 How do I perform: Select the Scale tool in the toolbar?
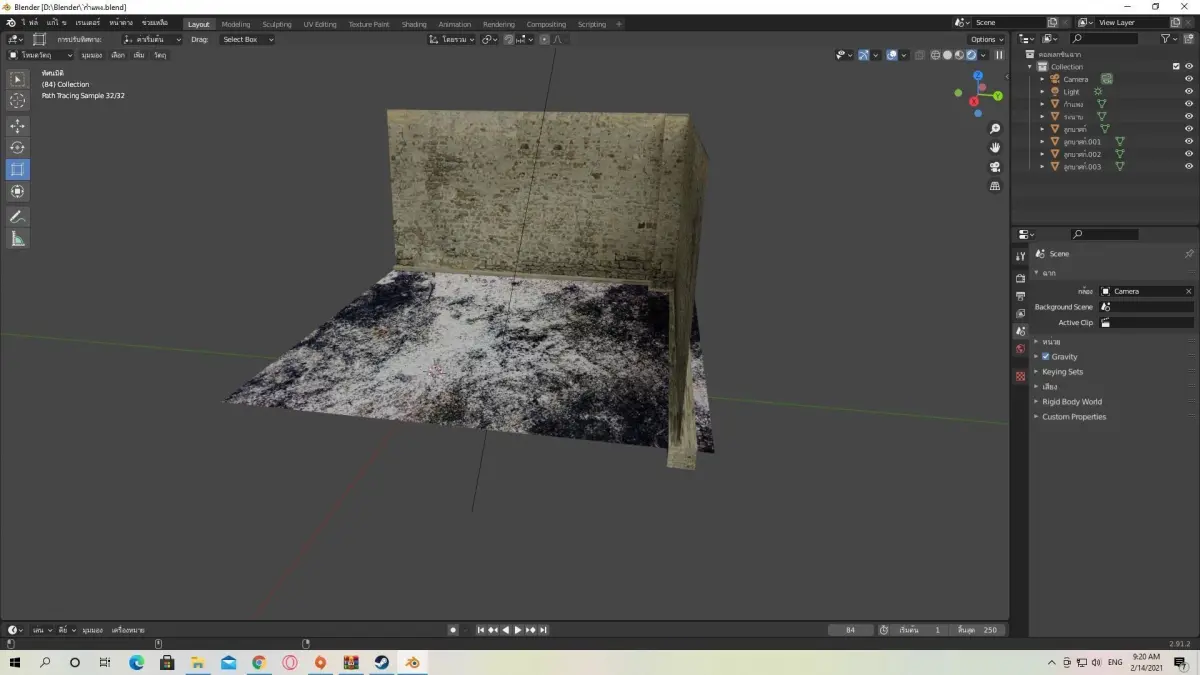click(x=18, y=170)
